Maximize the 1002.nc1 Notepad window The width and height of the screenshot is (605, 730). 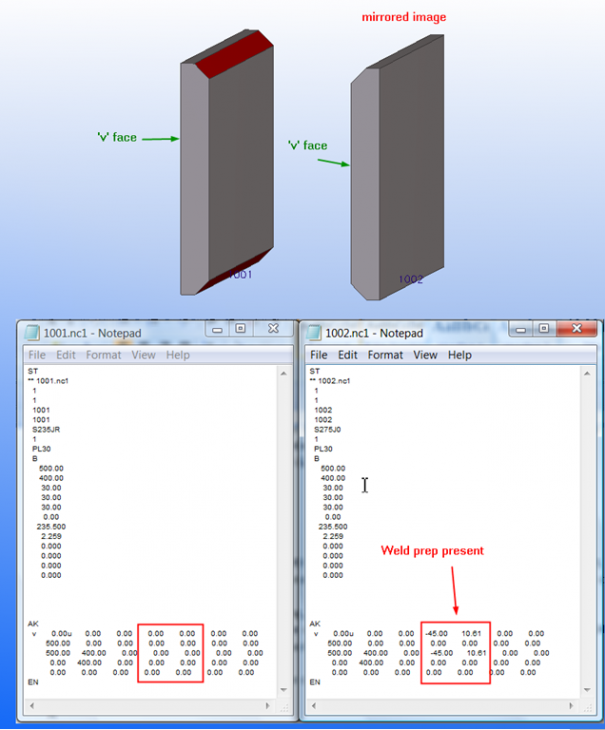click(544, 329)
